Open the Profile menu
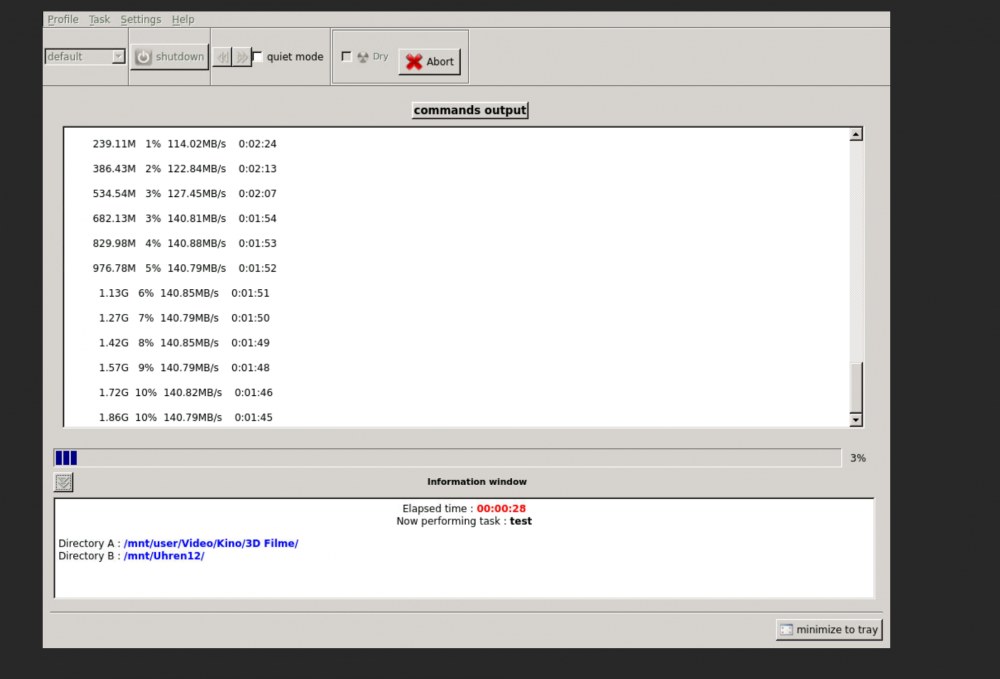This screenshot has width=1000, height=679. pos(62,19)
